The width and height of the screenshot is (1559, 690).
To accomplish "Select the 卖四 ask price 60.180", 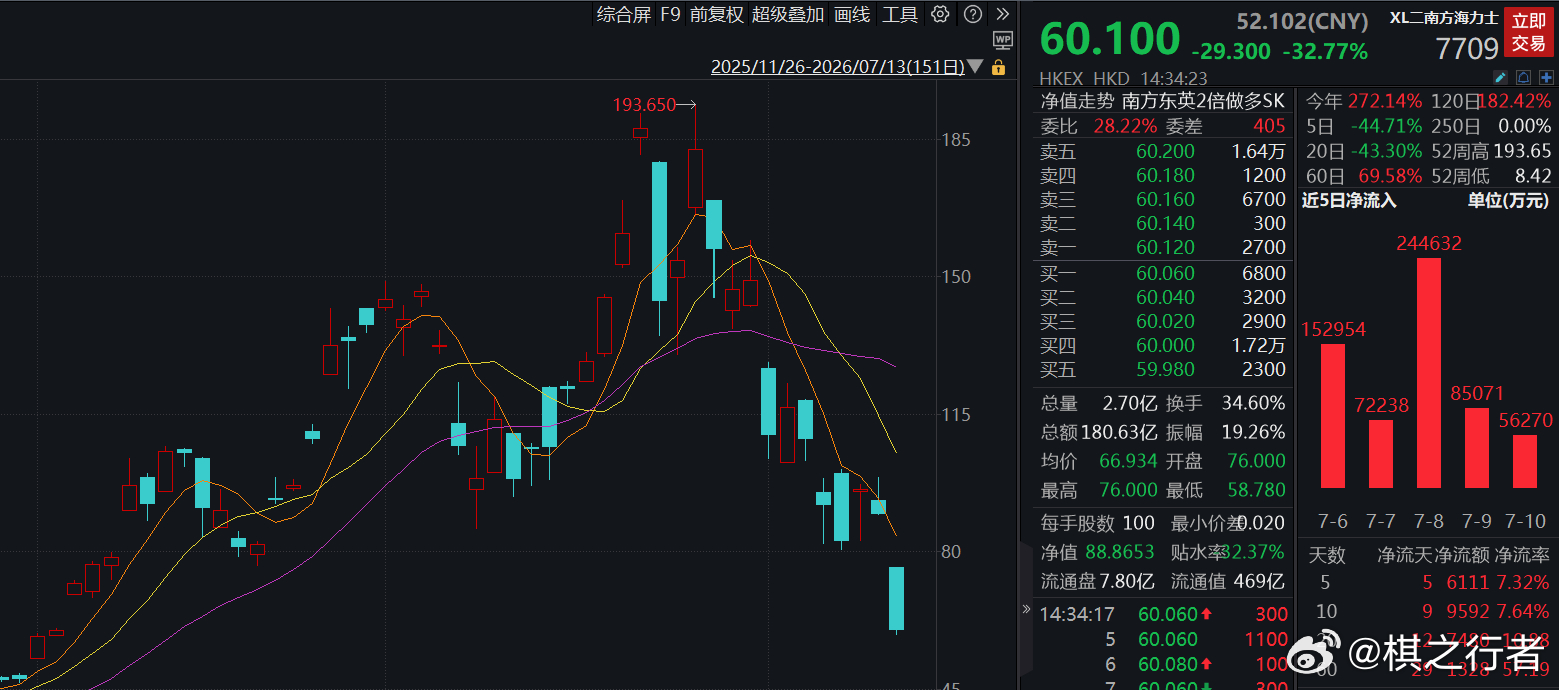I will pos(1165,176).
